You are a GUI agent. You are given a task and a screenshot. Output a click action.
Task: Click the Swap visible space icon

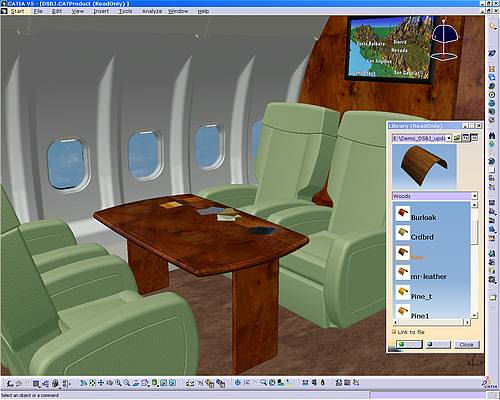pos(172,383)
